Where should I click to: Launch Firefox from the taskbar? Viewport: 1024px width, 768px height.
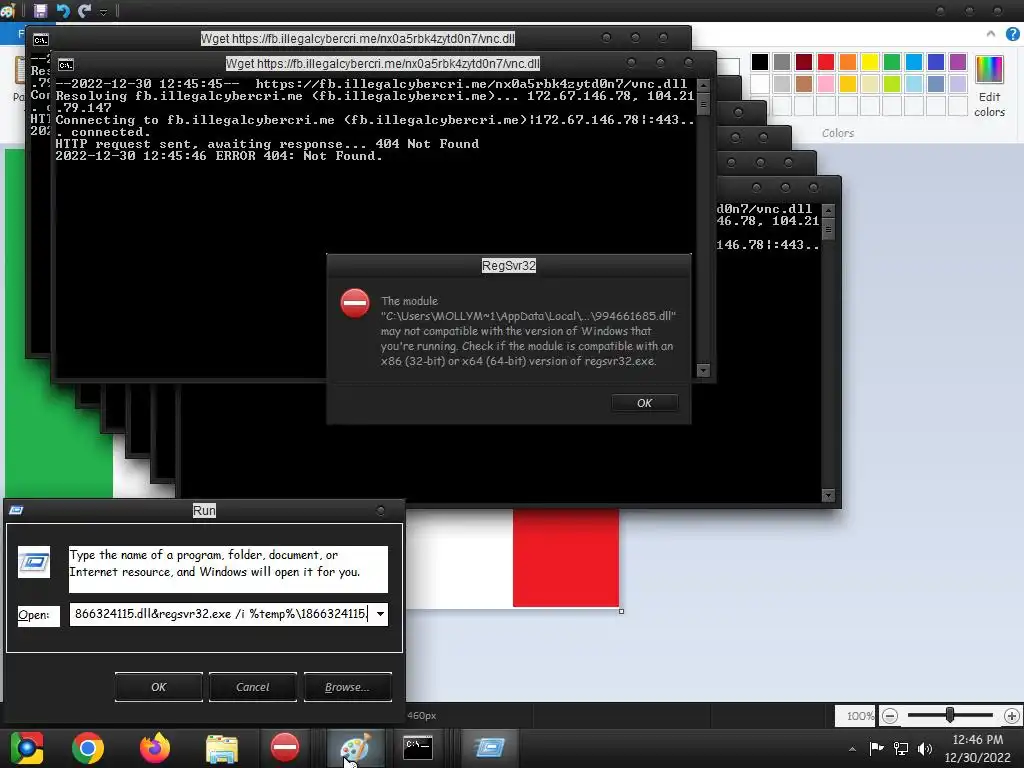[x=155, y=748]
